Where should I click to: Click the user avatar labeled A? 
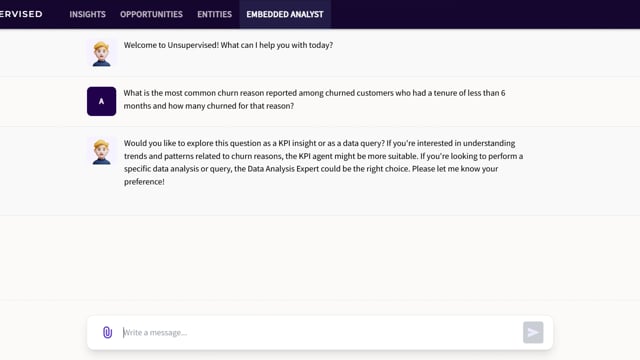click(x=101, y=101)
